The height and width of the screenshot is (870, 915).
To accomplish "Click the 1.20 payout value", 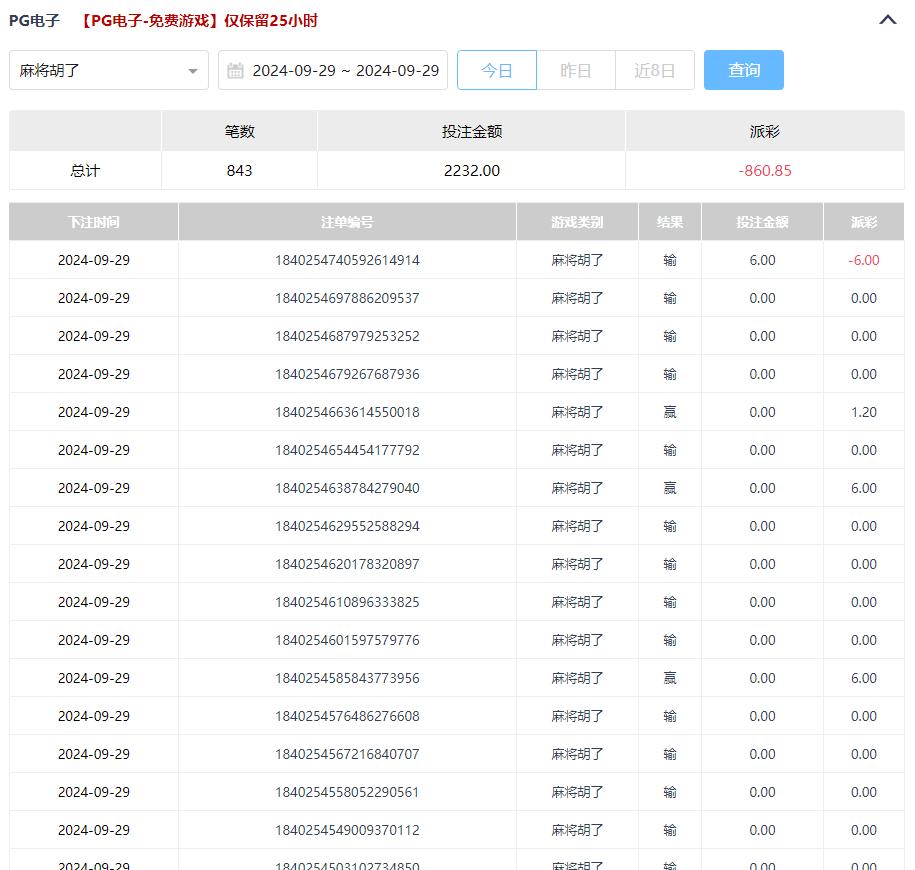I will tap(863, 412).
